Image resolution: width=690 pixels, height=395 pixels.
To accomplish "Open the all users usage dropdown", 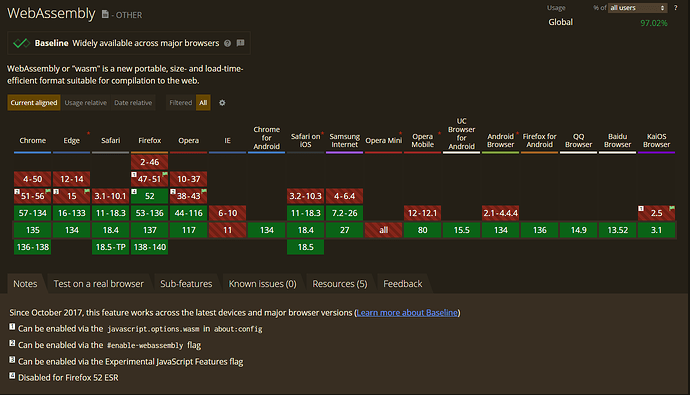I will pos(638,8).
